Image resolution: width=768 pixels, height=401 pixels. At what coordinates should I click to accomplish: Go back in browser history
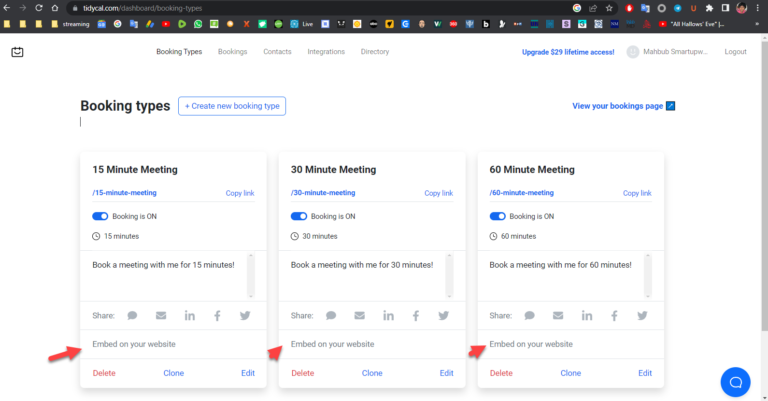7,8
